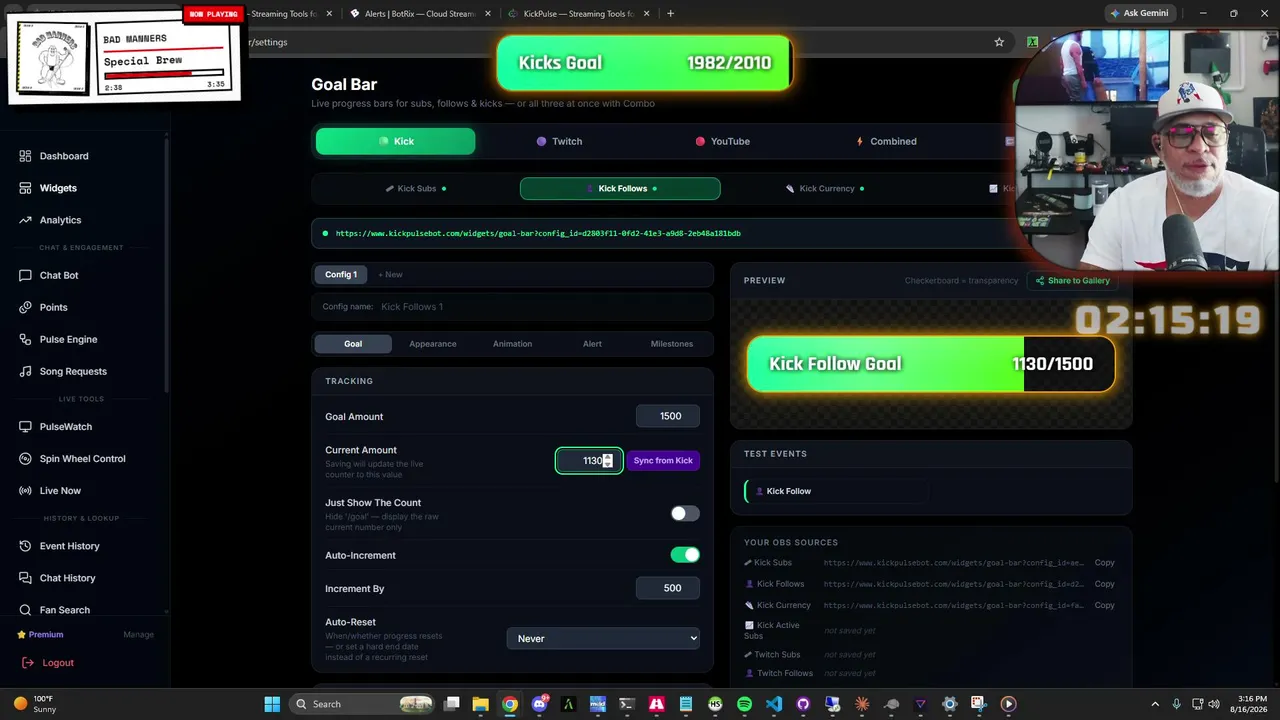Open the PulseWatch monitor icon
Viewport: 1280px width, 720px height.
tap(25, 427)
